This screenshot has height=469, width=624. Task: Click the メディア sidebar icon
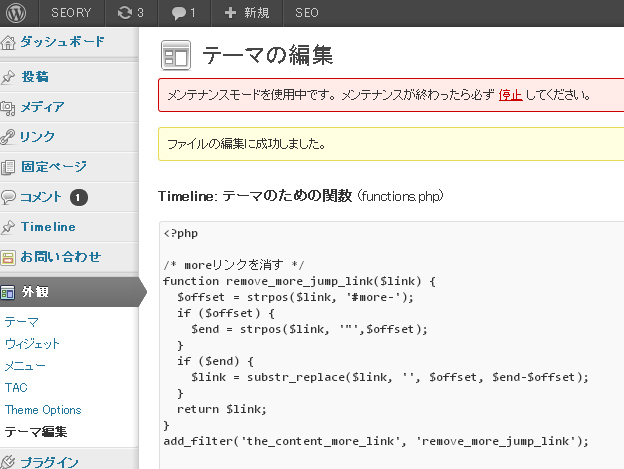[x=9, y=107]
